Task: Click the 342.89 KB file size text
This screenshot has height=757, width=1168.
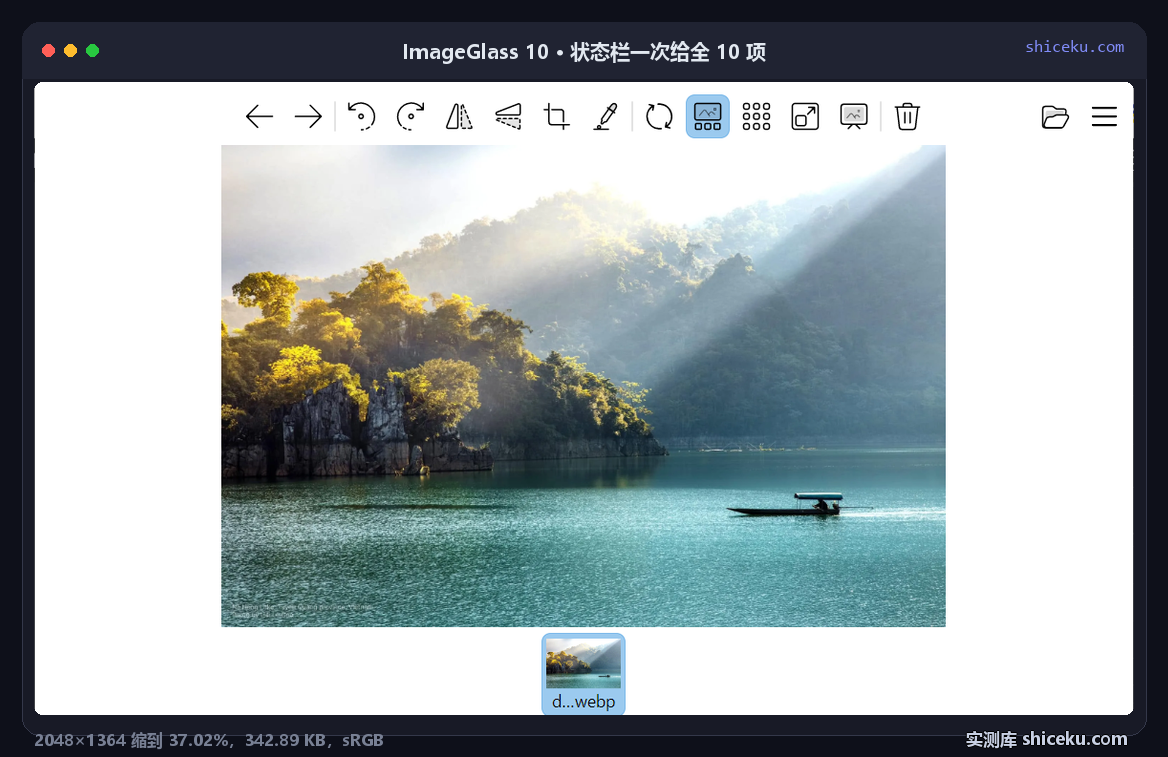Action: tap(285, 740)
